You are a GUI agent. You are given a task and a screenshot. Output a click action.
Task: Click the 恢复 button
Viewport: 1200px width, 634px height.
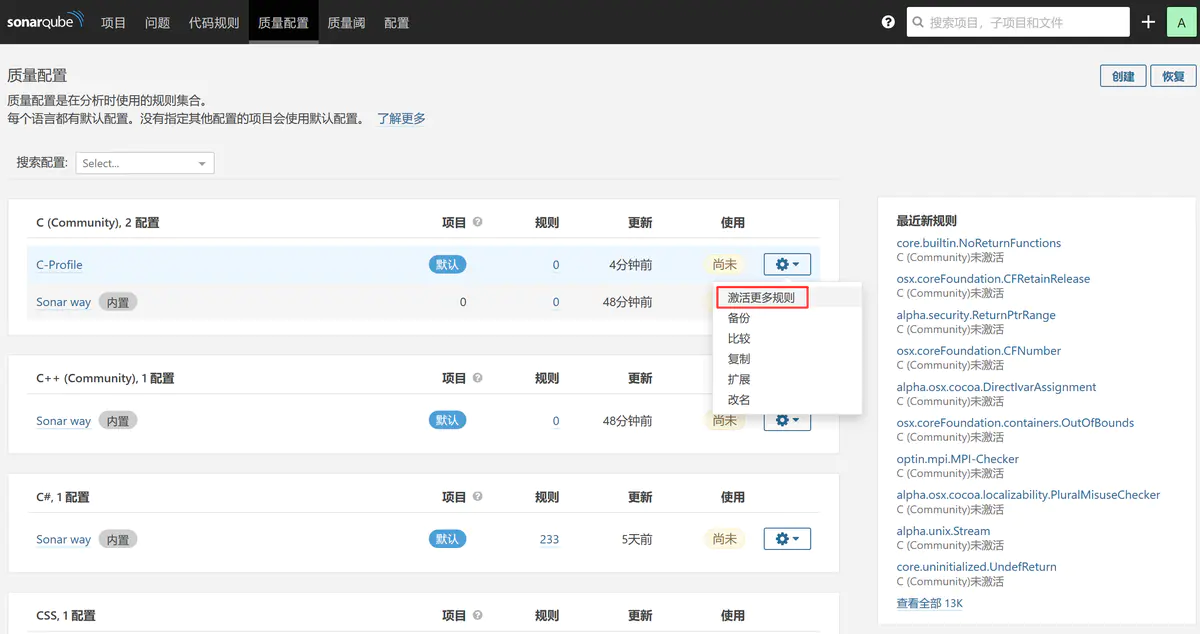1173,76
